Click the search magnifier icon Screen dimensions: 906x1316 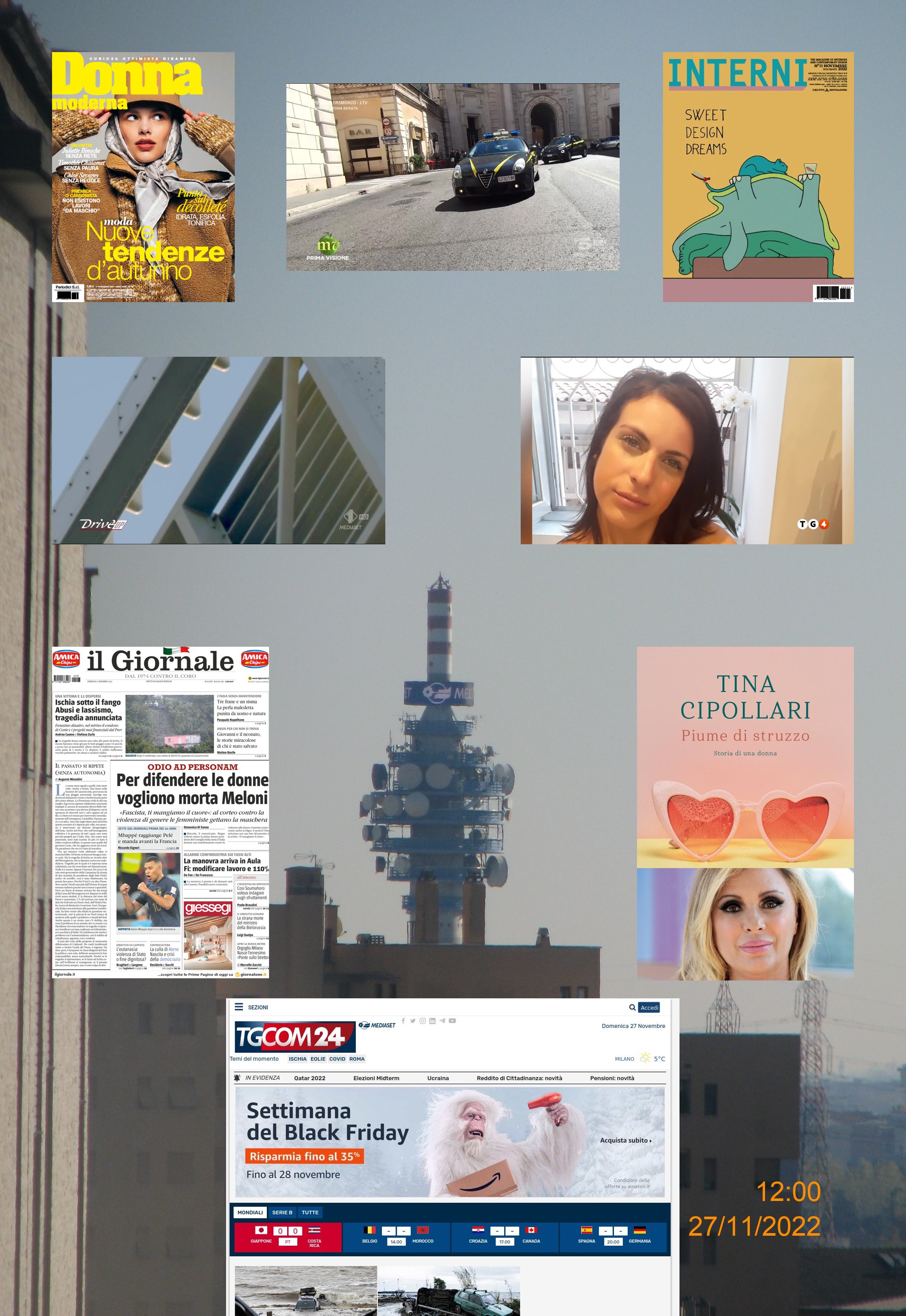632,1008
